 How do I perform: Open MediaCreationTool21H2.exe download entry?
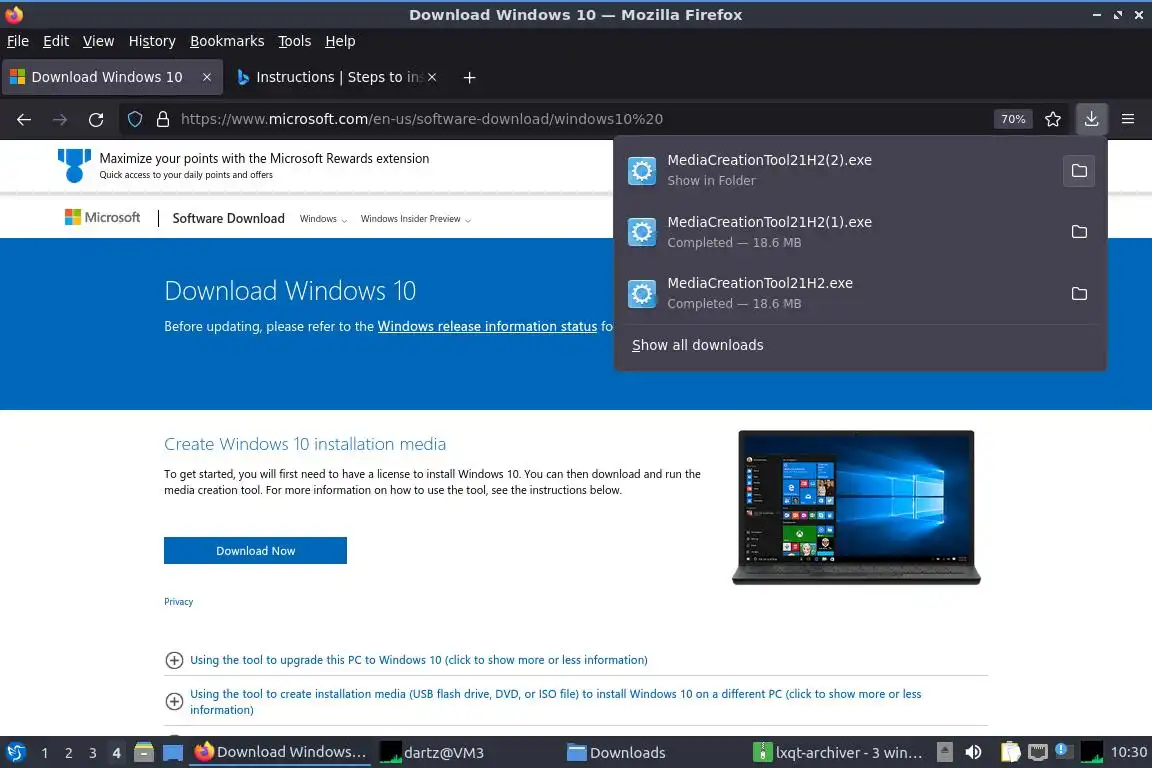(x=838, y=293)
